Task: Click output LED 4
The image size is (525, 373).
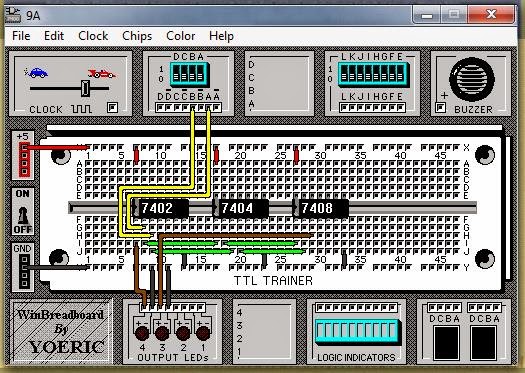Action: (142, 333)
